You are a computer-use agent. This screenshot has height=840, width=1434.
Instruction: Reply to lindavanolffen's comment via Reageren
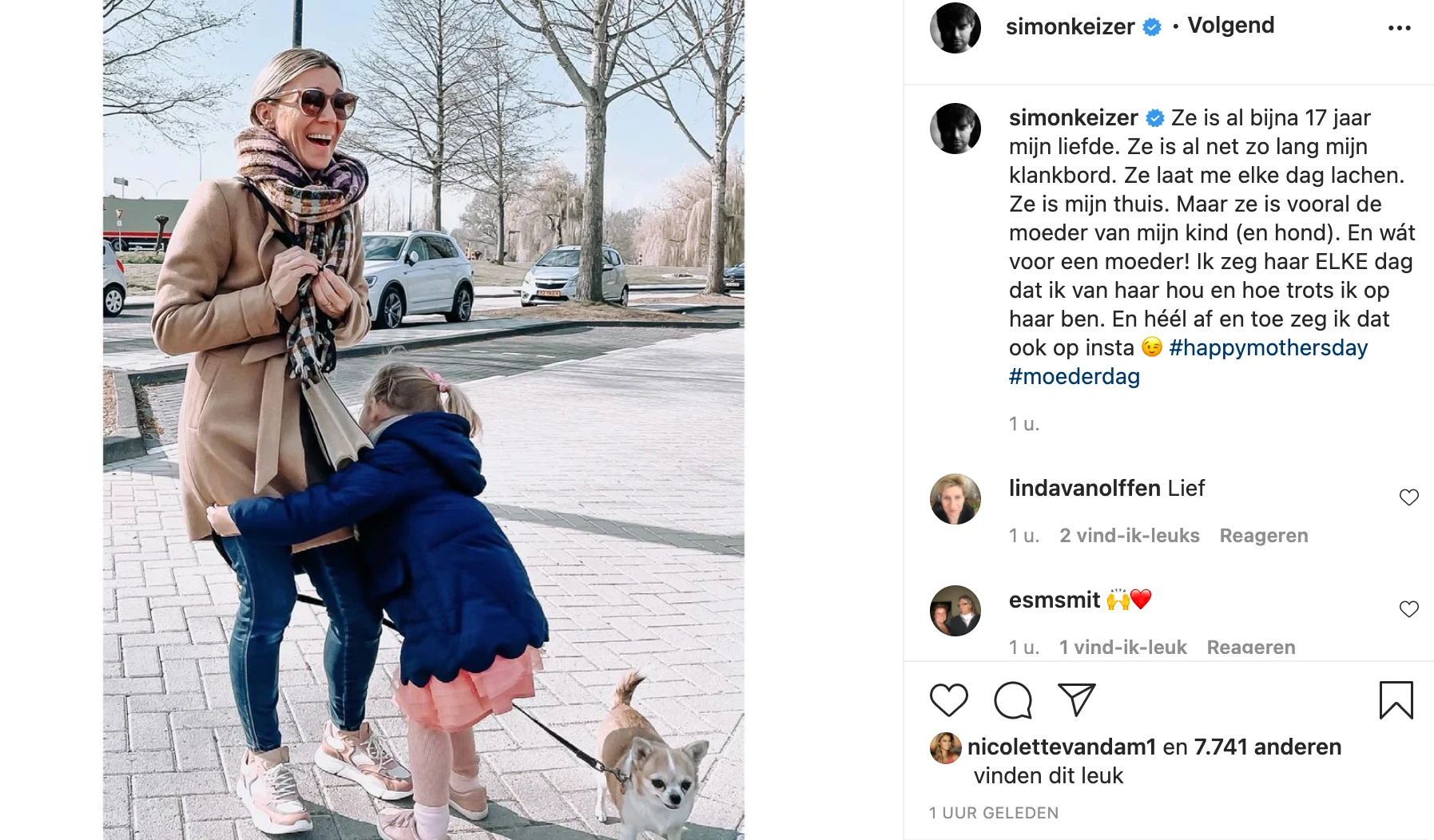(x=1264, y=536)
